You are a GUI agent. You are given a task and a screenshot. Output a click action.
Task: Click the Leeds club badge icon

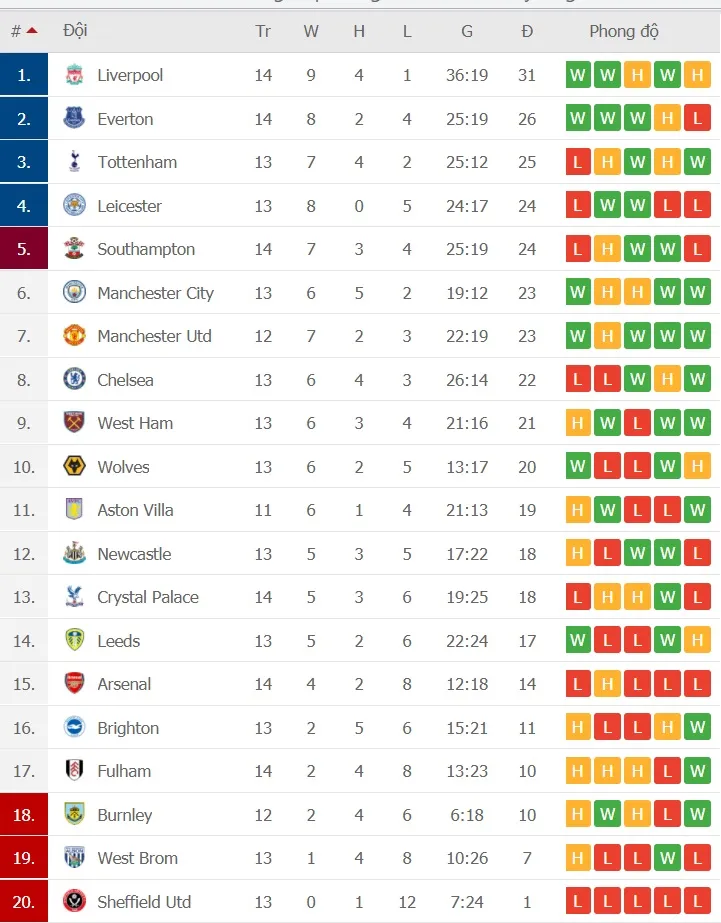pos(73,640)
